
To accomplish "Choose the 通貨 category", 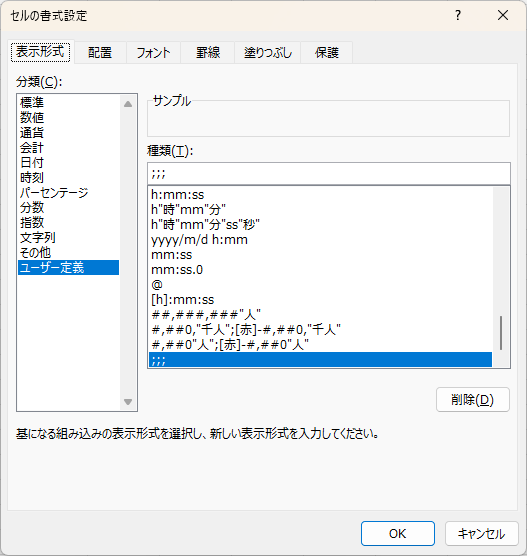I will (68, 133).
